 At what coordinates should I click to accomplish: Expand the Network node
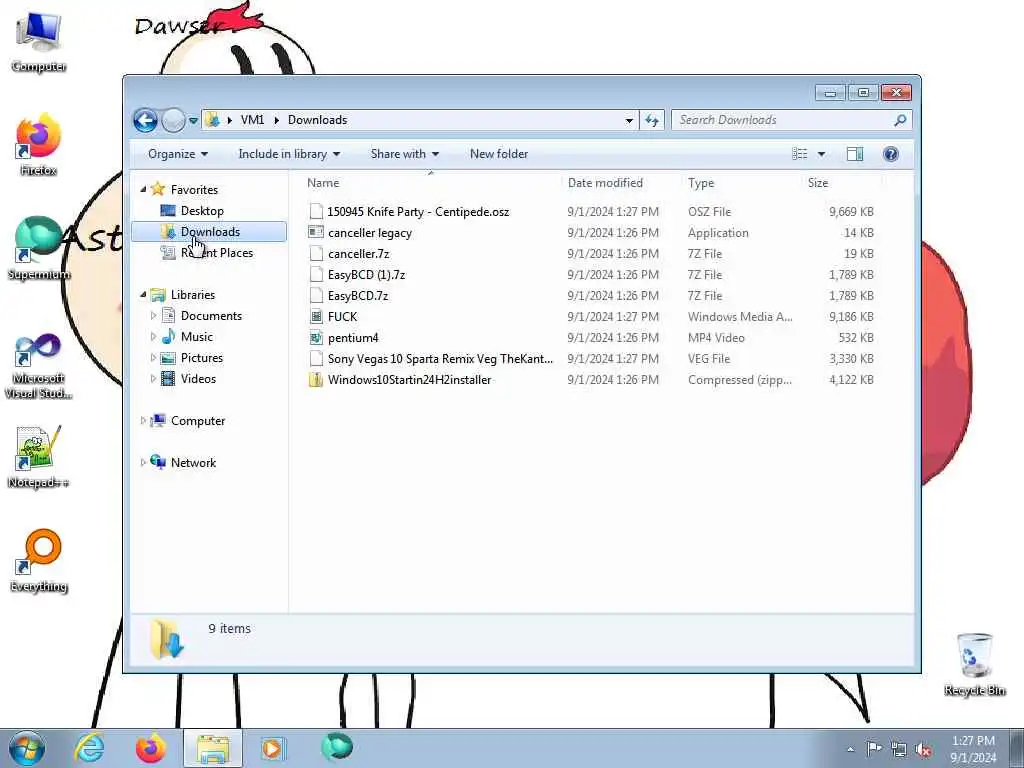pos(143,462)
